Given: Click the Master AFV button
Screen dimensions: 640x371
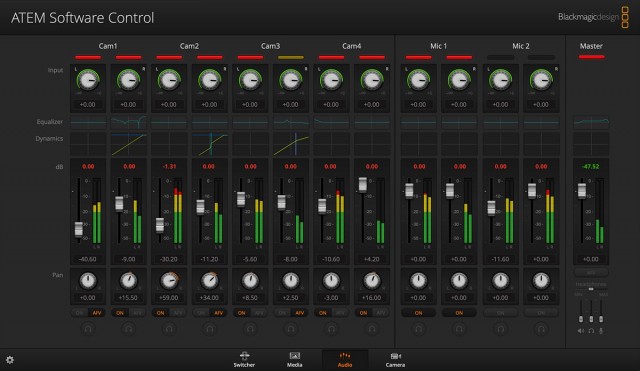Looking at the screenshot, I should (591, 272).
